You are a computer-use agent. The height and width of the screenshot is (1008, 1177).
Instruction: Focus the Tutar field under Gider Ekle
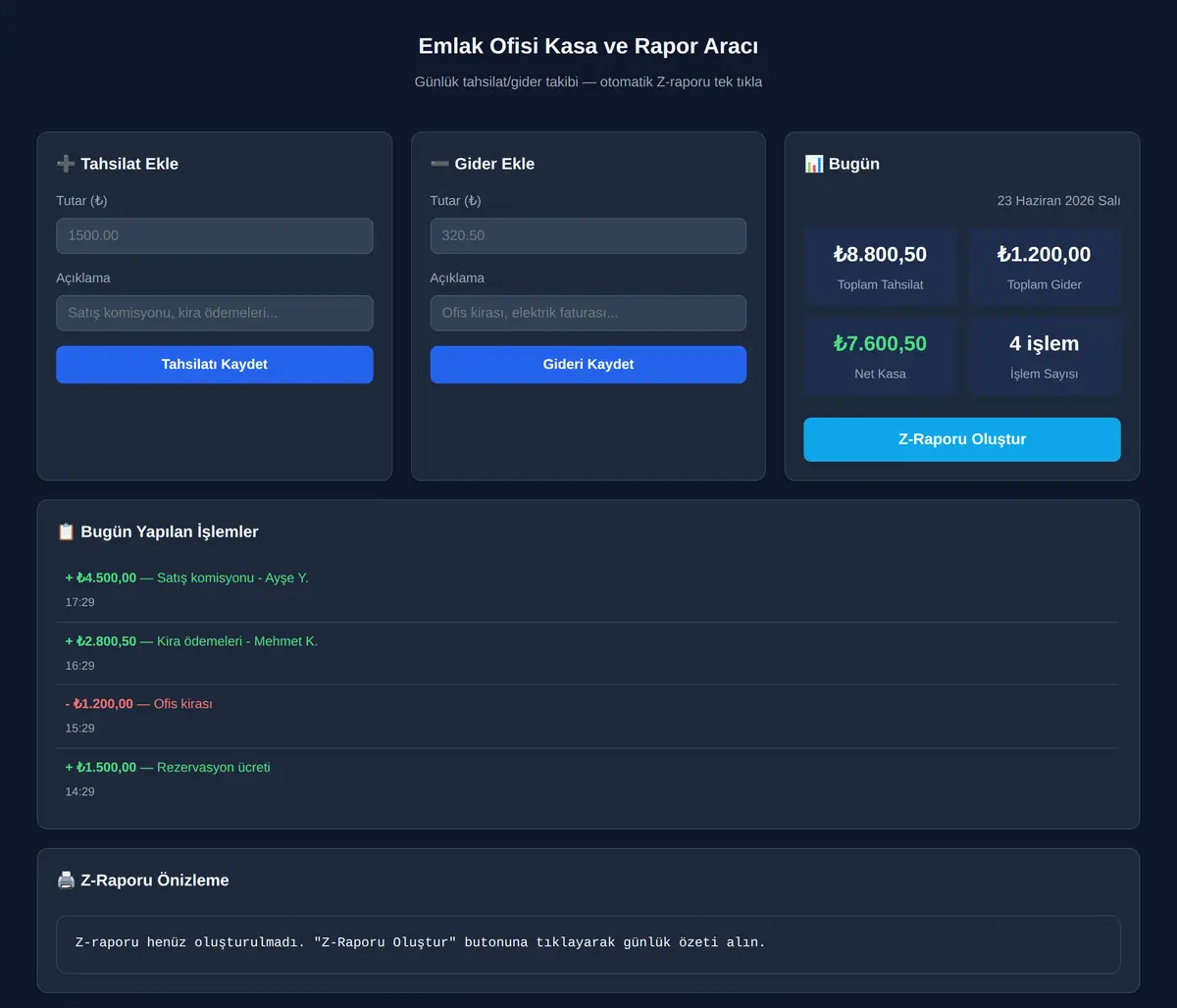click(x=588, y=235)
